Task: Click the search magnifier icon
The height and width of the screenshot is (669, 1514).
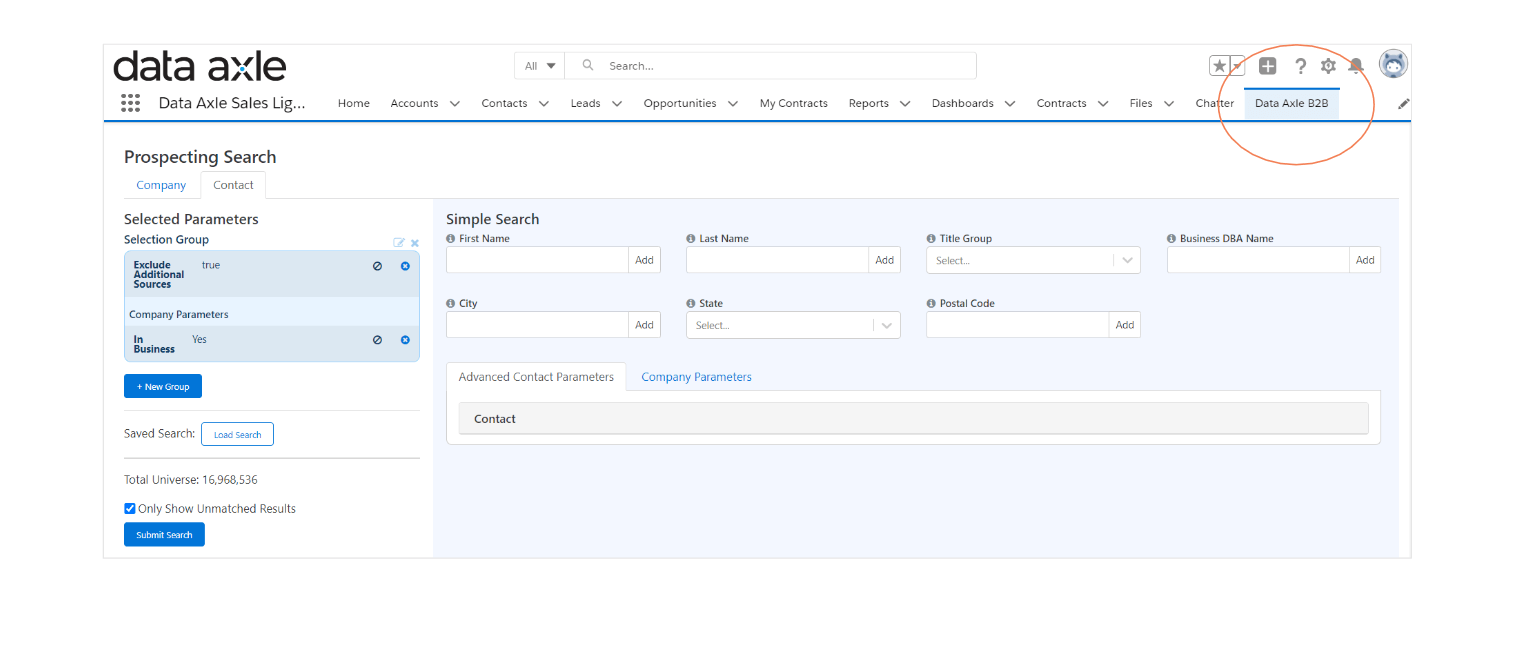Action: pyautogui.click(x=588, y=65)
